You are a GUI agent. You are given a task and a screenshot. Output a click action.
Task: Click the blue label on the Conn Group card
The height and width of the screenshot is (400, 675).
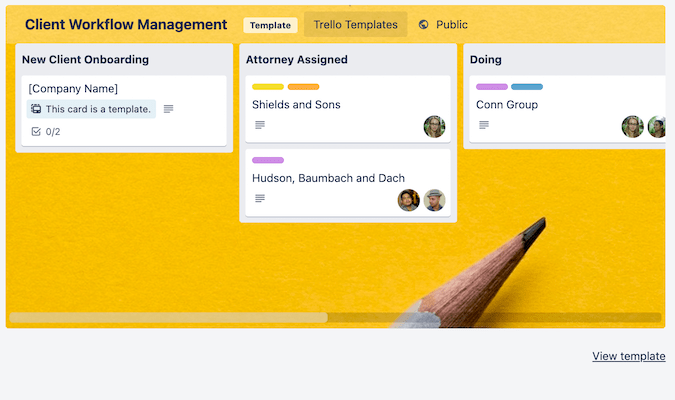point(527,87)
